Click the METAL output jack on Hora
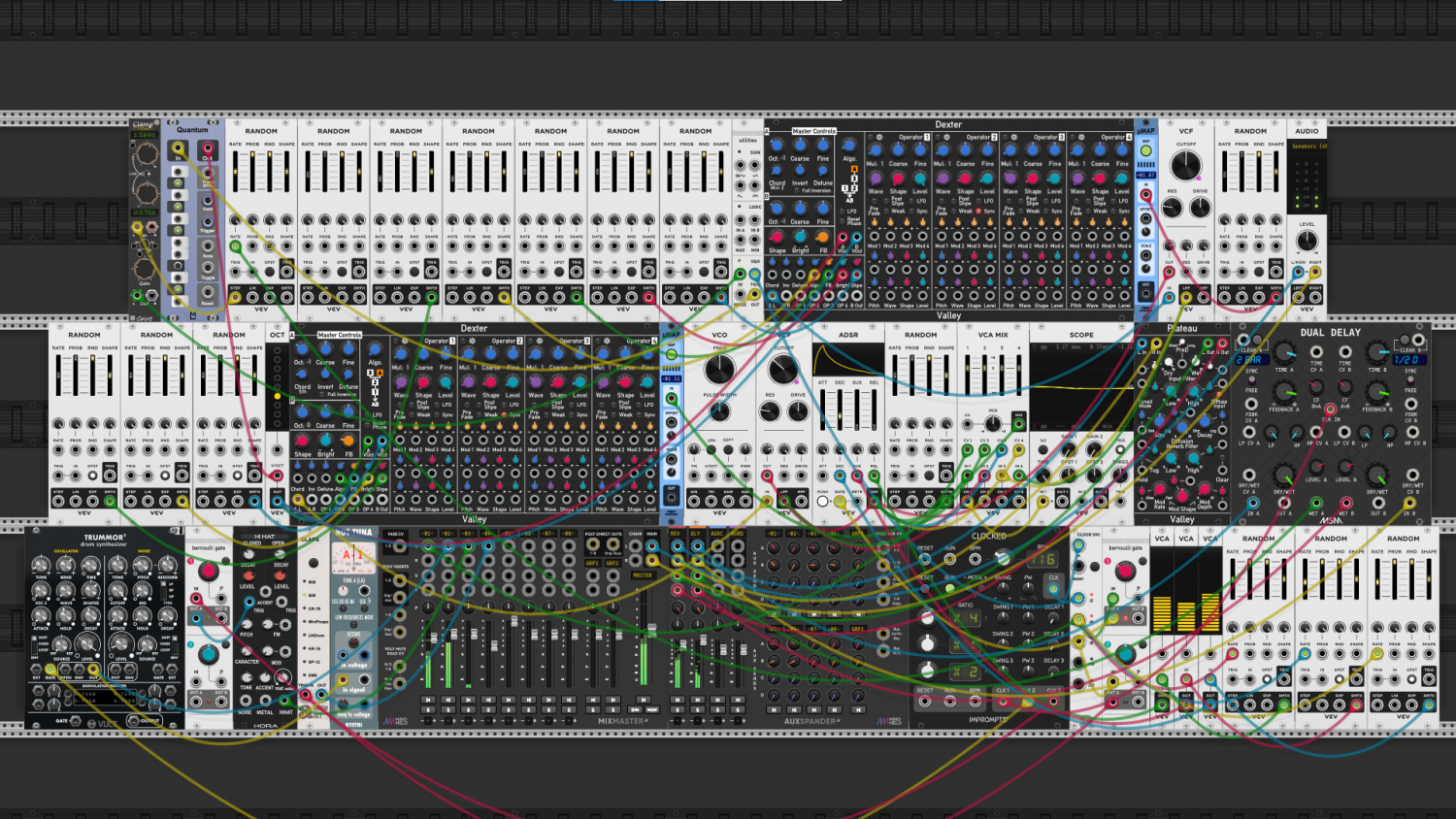 pyautogui.click(x=266, y=701)
